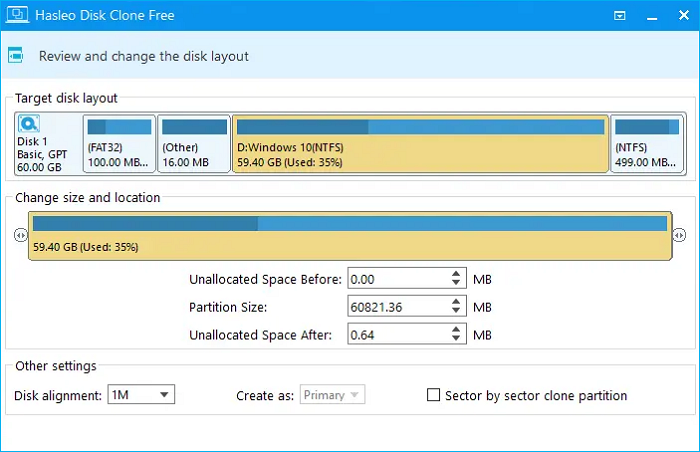Decrease Unallocated Space Before value

(x=456, y=284)
